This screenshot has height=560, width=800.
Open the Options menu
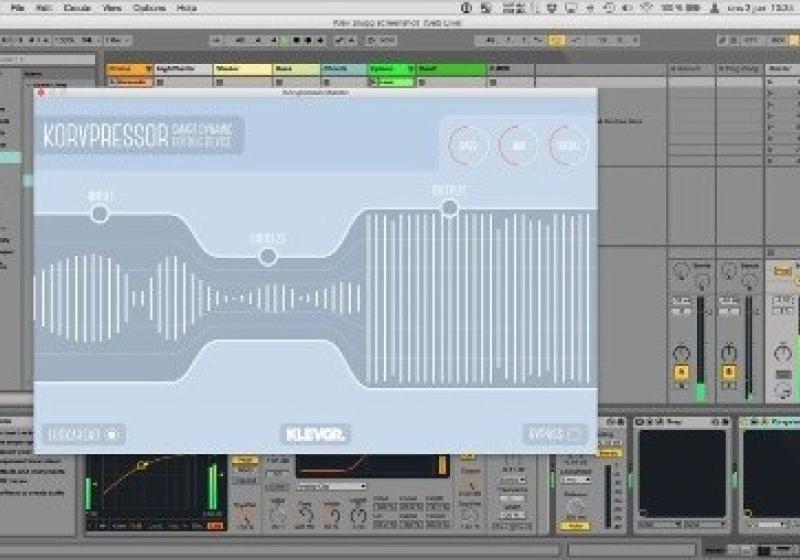coord(149,7)
